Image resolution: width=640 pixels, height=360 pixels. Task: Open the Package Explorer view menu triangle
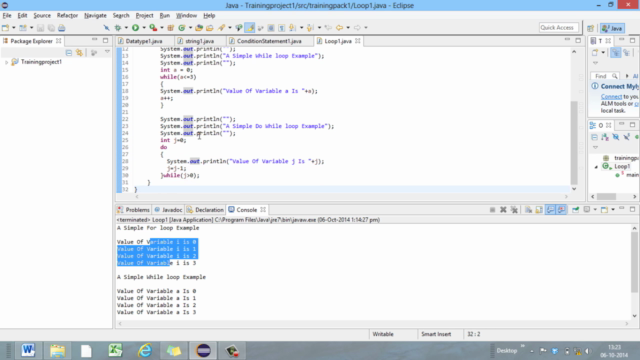tap(107, 52)
